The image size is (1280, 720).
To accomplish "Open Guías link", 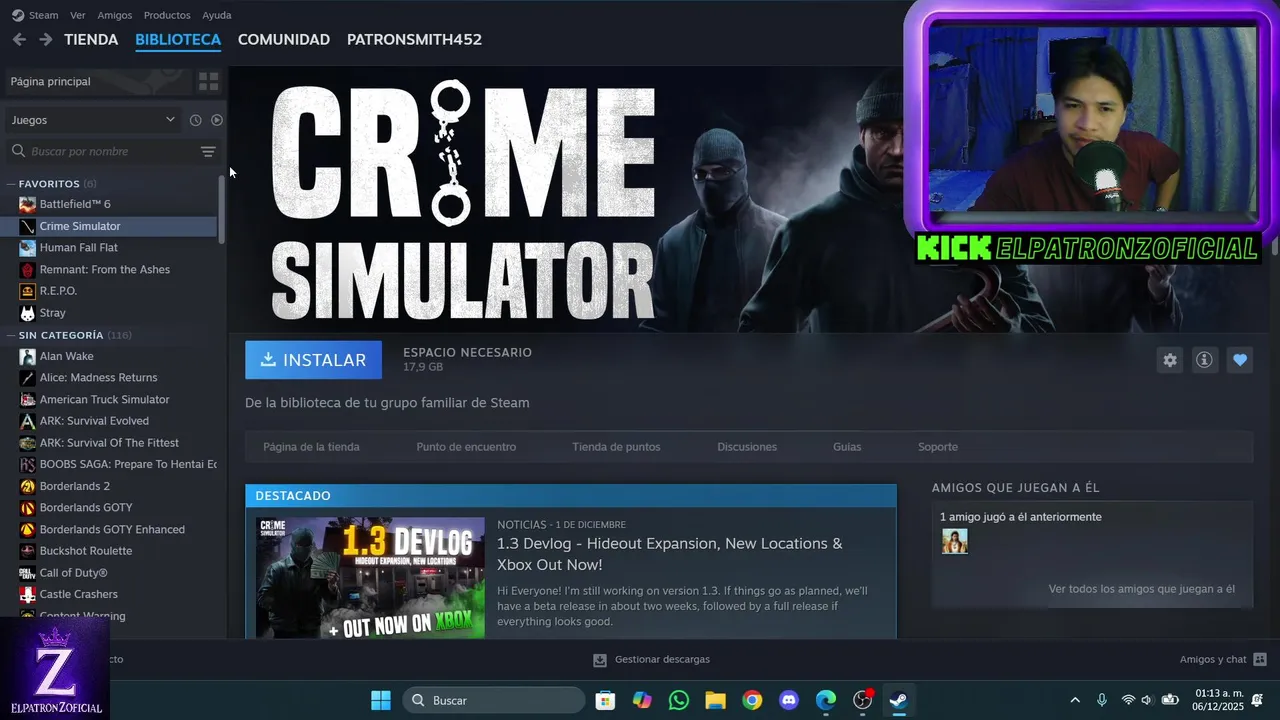I will pyautogui.click(x=847, y=447).
